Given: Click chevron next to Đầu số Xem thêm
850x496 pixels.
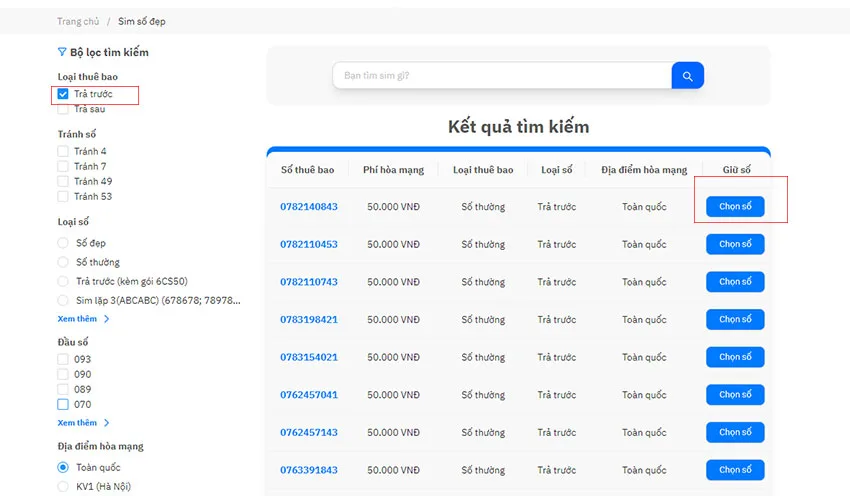Looking at the screenshot, I should tap(106, 423).
